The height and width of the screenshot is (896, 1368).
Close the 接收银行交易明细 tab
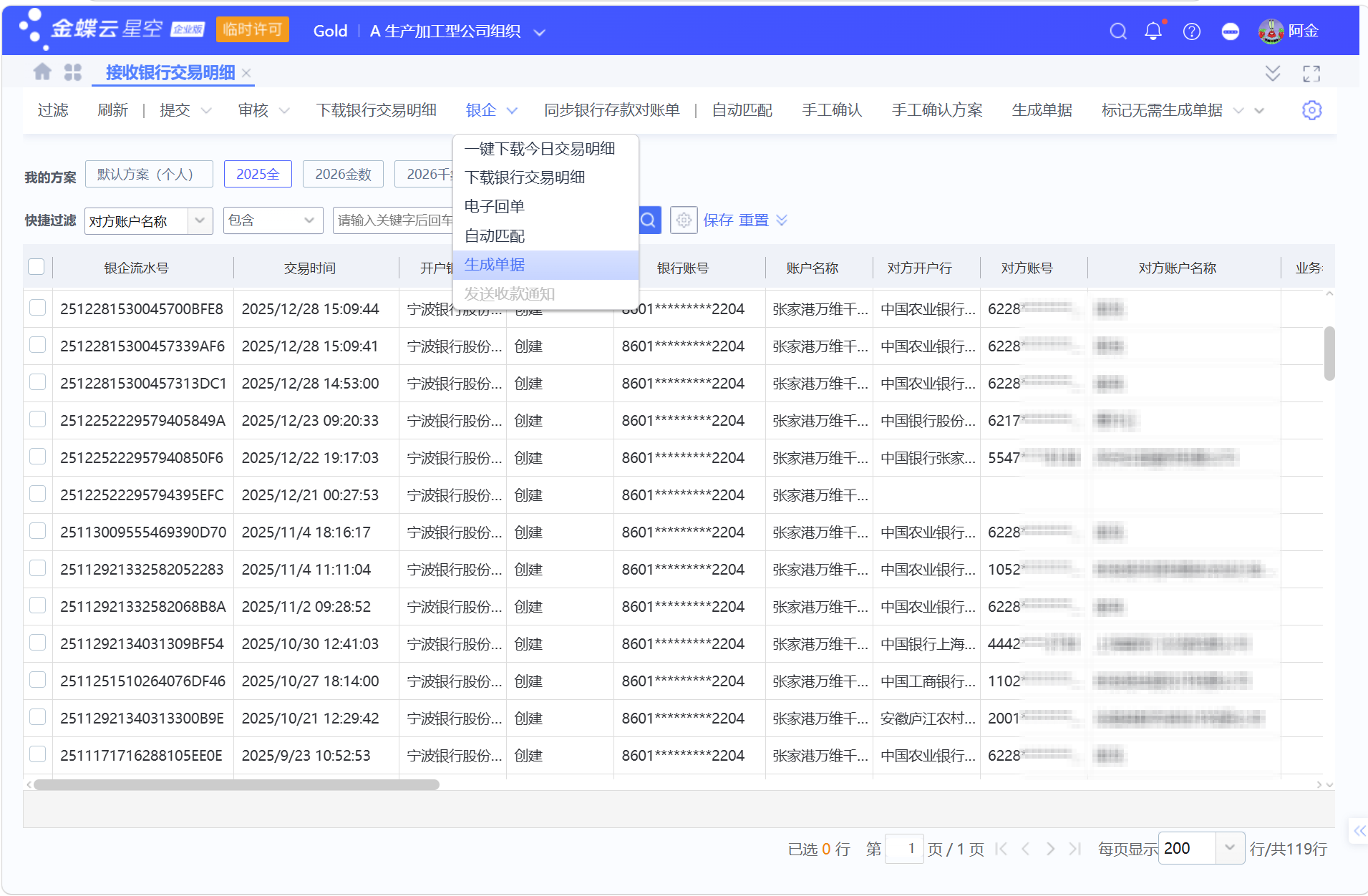(x=246, y=73)
